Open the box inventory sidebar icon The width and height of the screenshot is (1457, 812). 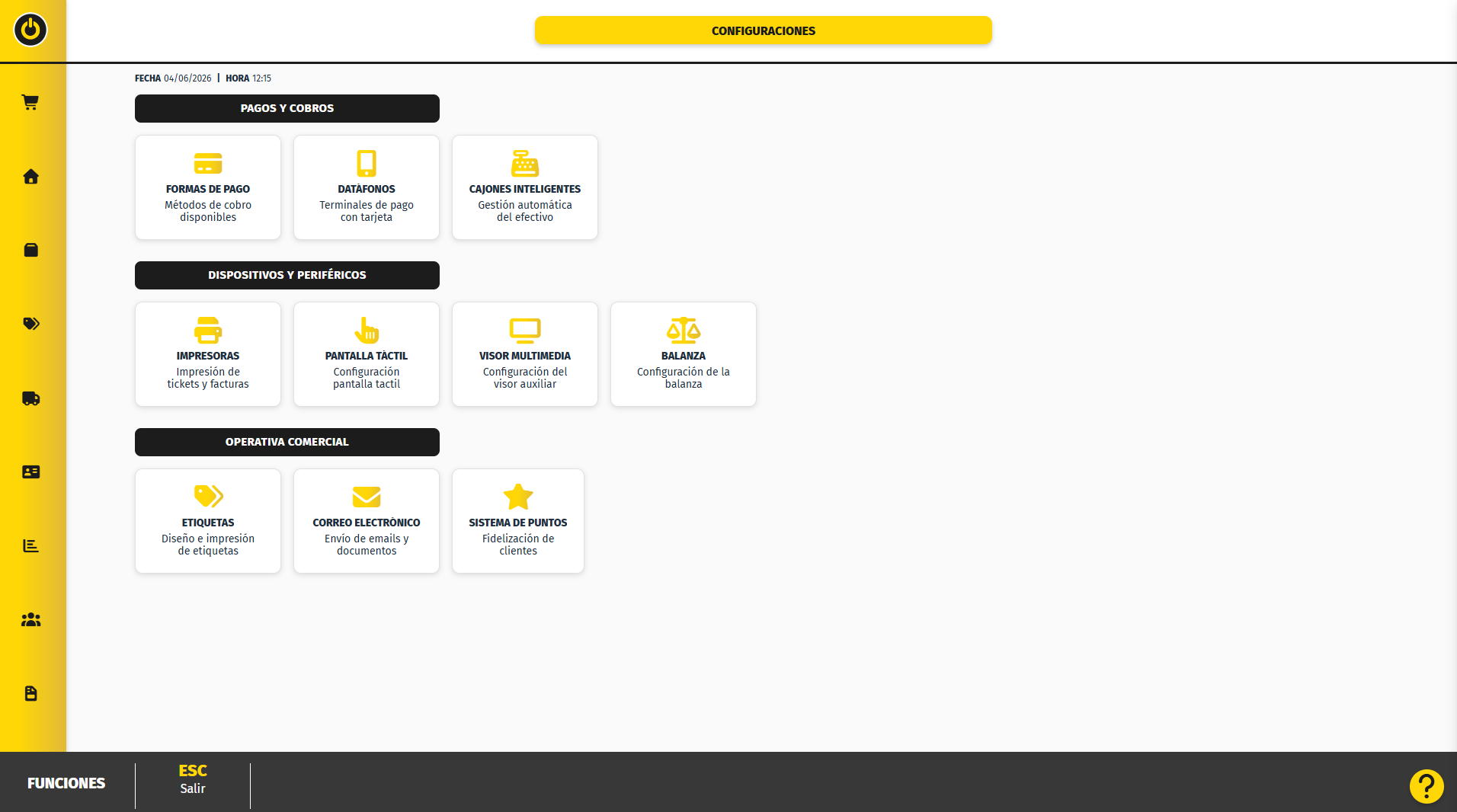pos(30,250)
